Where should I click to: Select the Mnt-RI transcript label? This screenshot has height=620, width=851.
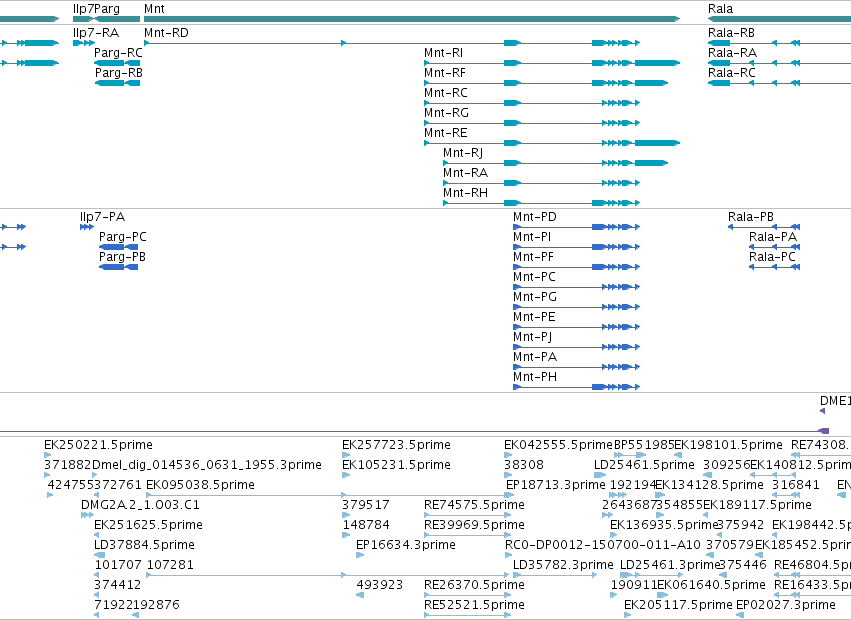point(443,53)
